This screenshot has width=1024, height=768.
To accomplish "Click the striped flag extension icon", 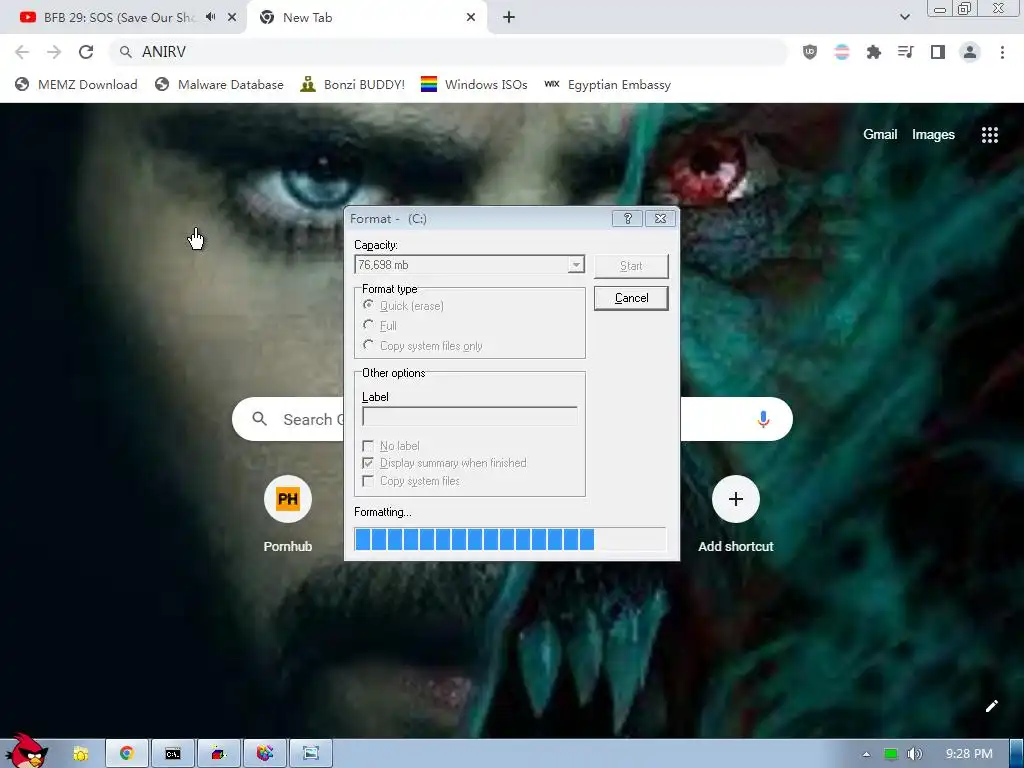I will (842, 52).
